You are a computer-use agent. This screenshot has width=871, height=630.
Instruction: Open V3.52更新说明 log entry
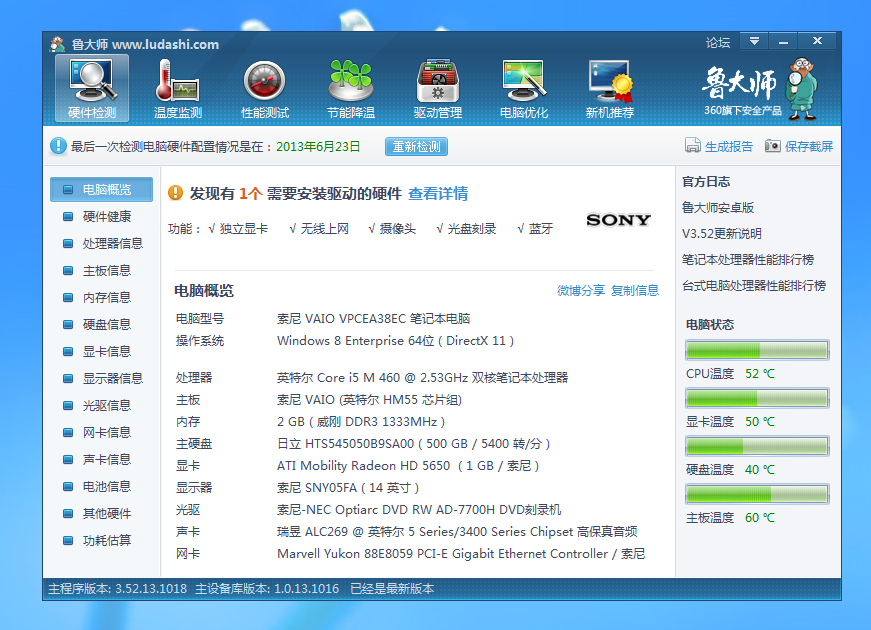point(722,234)
